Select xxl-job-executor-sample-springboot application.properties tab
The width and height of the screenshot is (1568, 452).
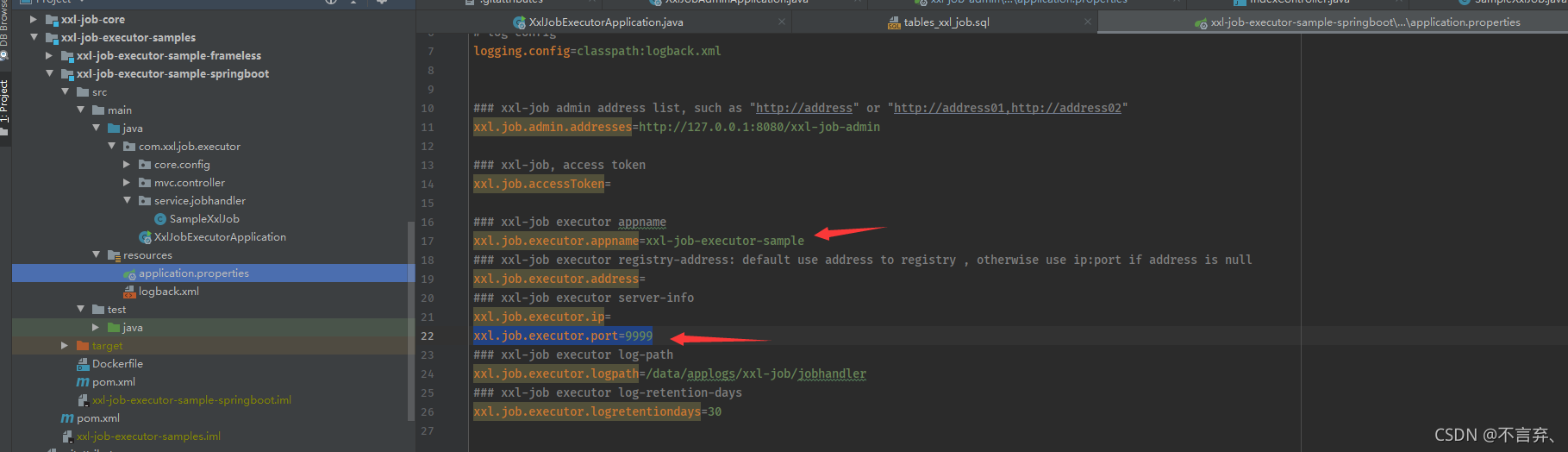point(1365,22)
